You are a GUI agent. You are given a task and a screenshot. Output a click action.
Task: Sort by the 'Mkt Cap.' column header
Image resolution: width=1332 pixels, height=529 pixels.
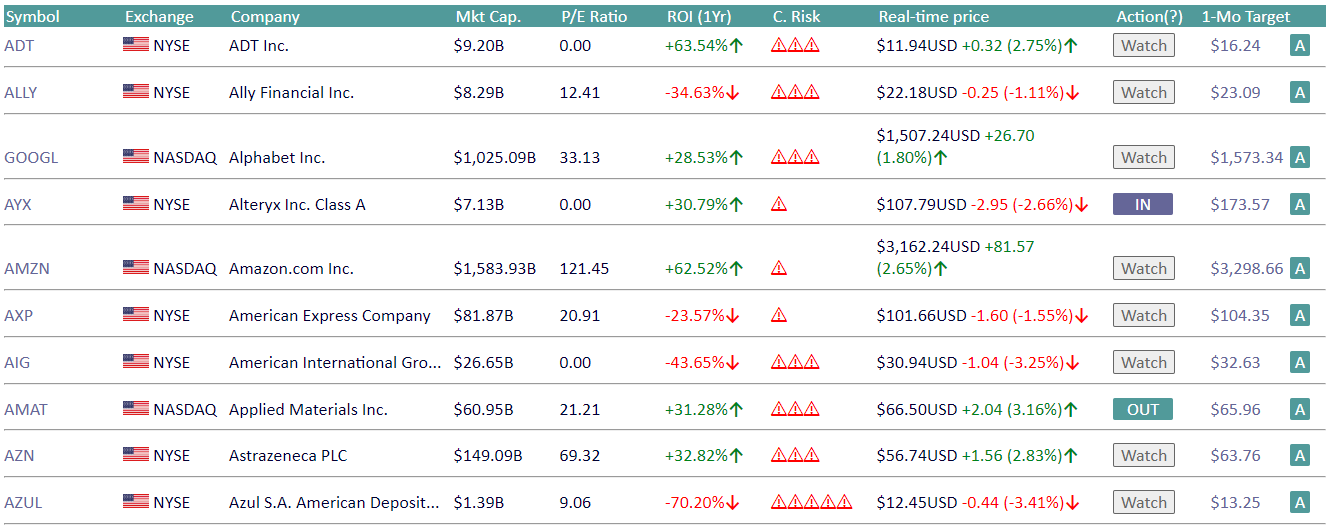(486, 16)
